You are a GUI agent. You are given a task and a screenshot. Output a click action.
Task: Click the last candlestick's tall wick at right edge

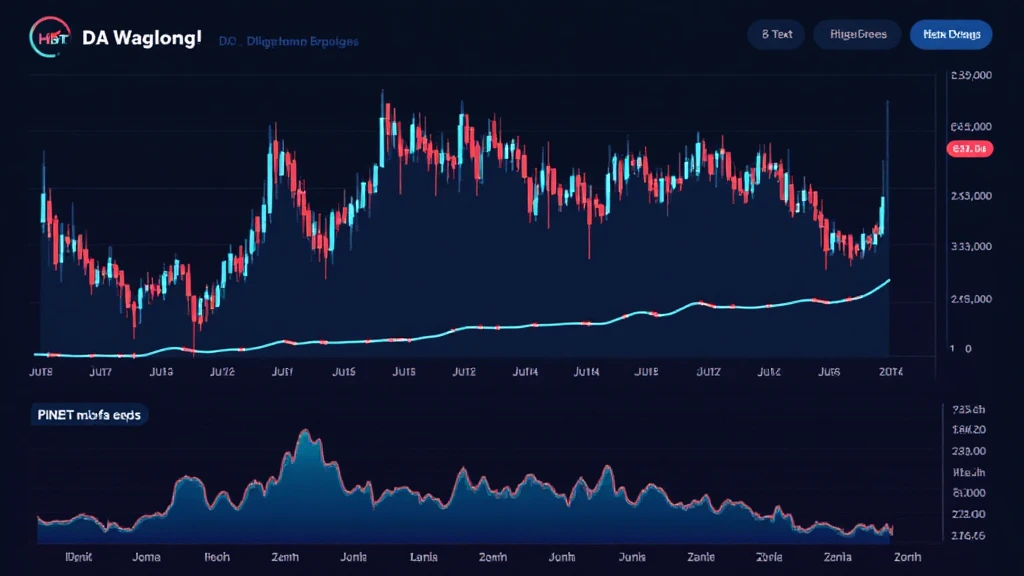pos(886,130)
